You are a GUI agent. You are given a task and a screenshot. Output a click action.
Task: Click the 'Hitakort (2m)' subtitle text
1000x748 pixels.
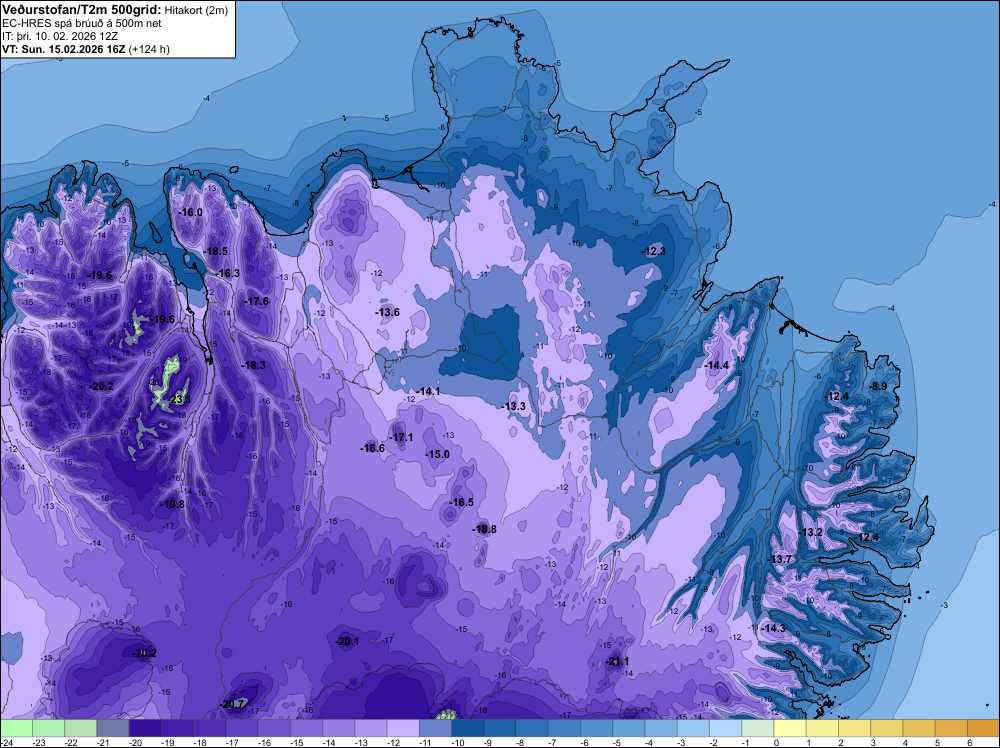point(196,10)
